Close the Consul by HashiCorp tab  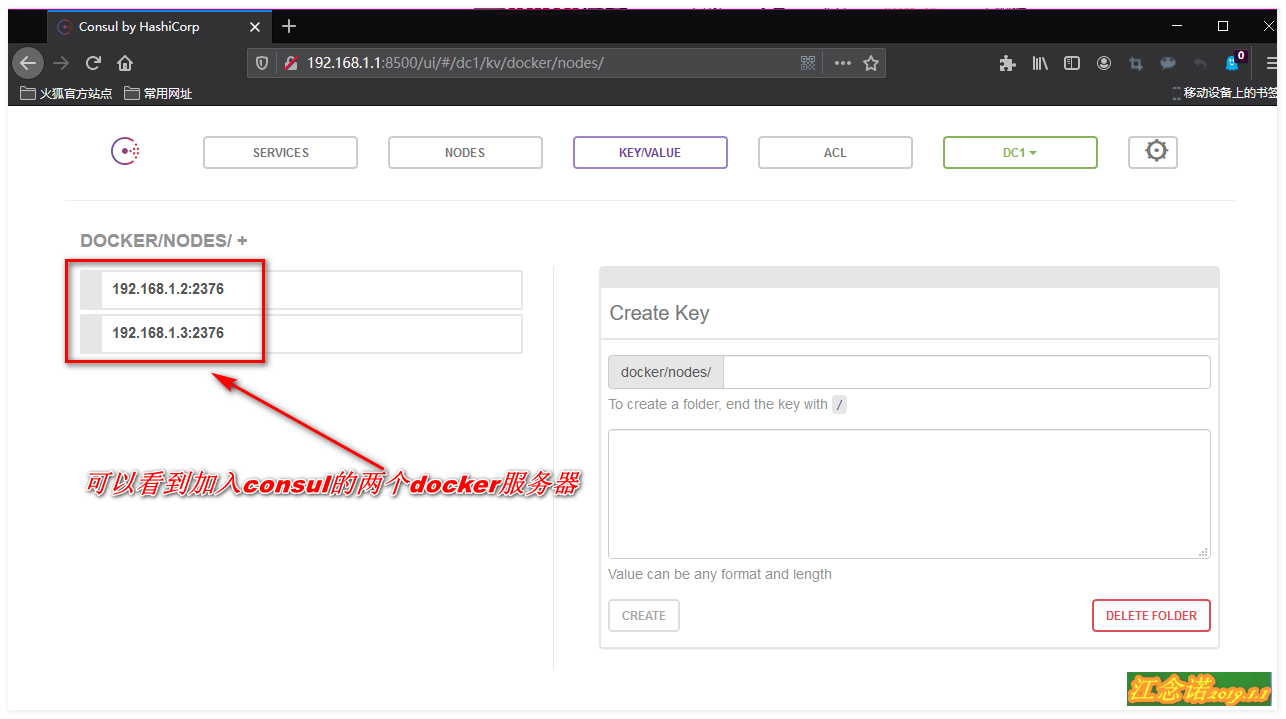point(255,27)
